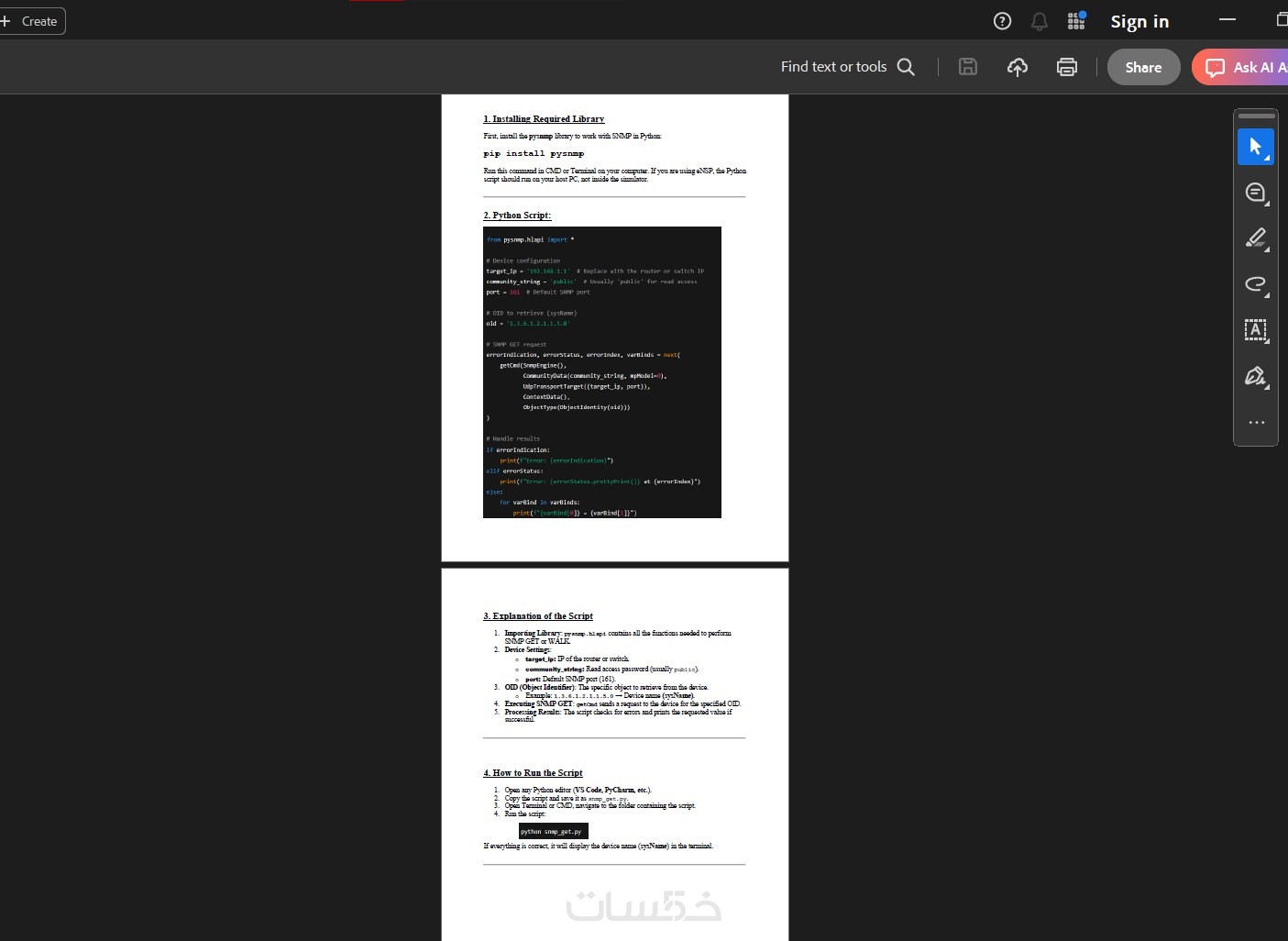Click the Print icon
The image size is (1288, 941).
coord(1067,67)
